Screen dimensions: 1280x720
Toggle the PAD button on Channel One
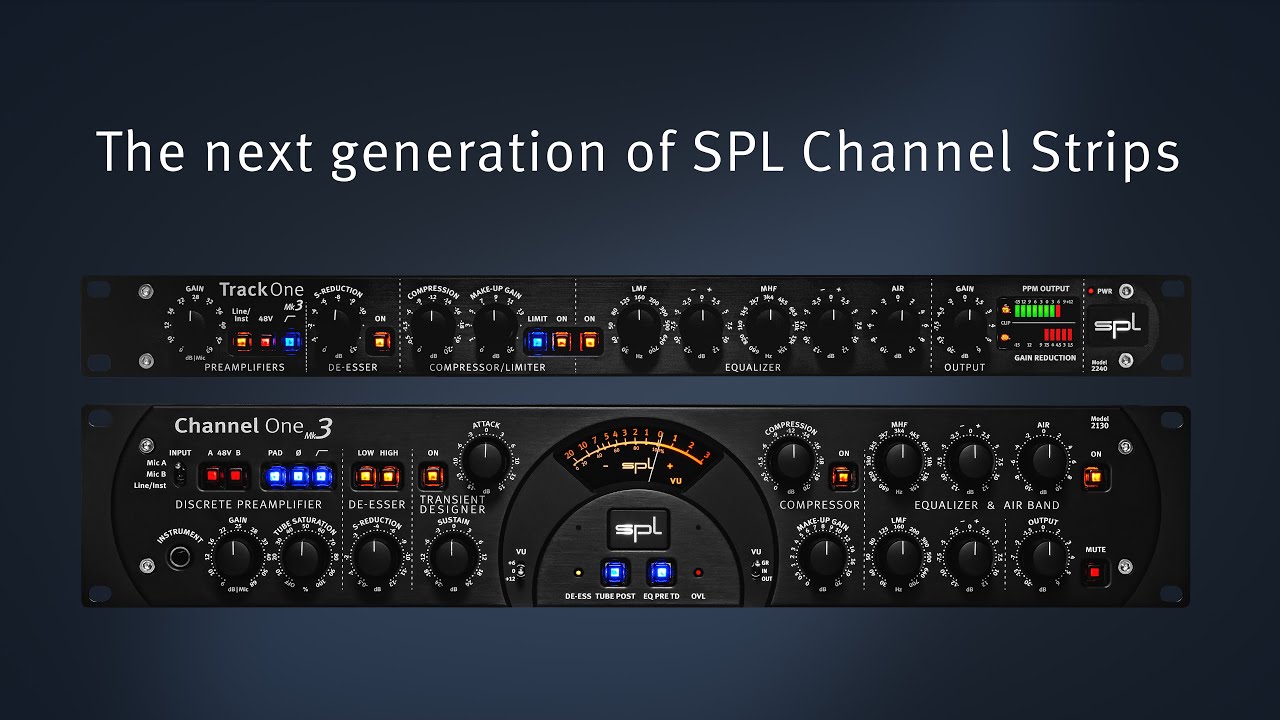(273, 476)
